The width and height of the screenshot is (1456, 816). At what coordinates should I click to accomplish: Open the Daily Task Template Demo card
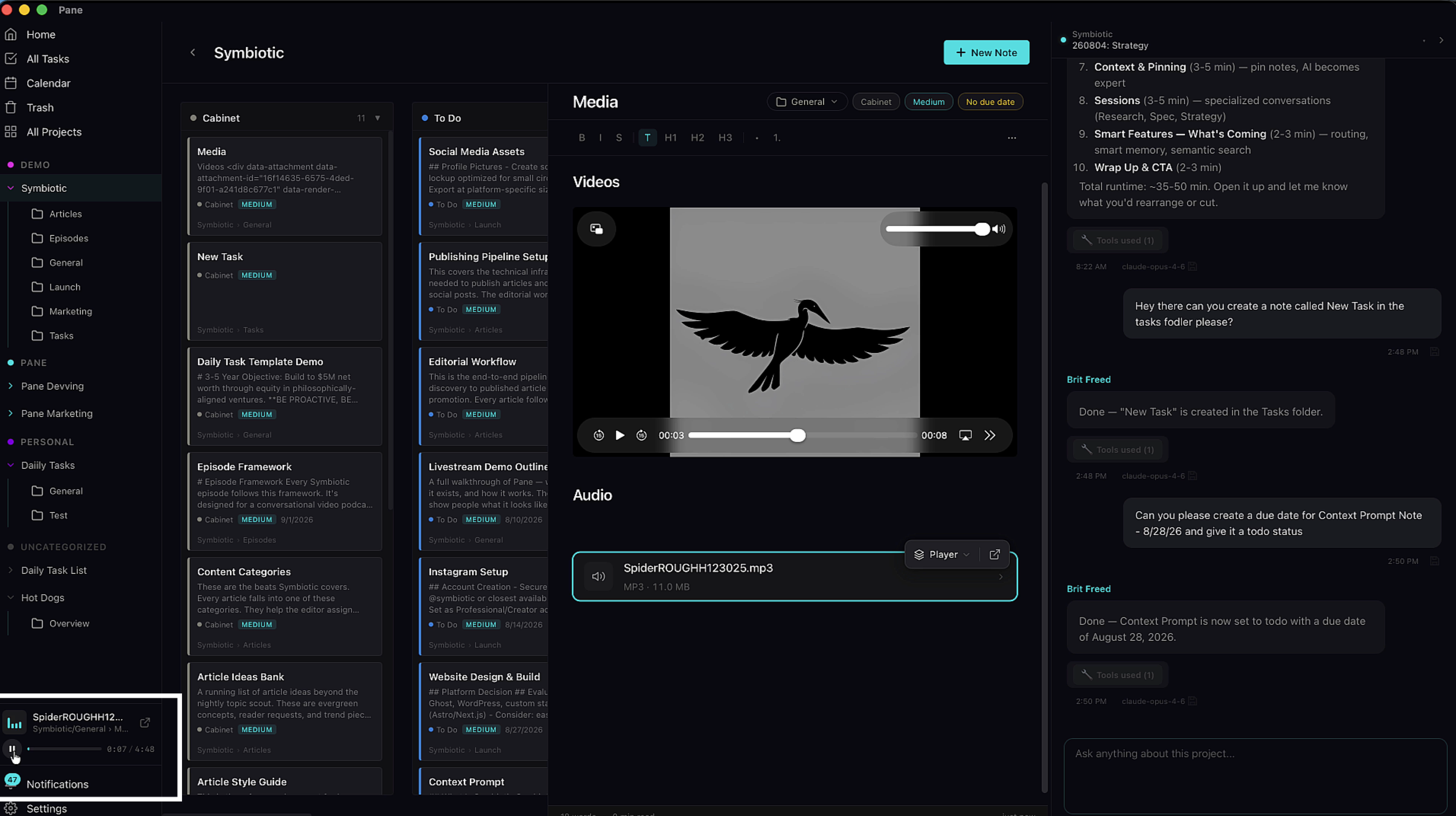pos(284,396)
